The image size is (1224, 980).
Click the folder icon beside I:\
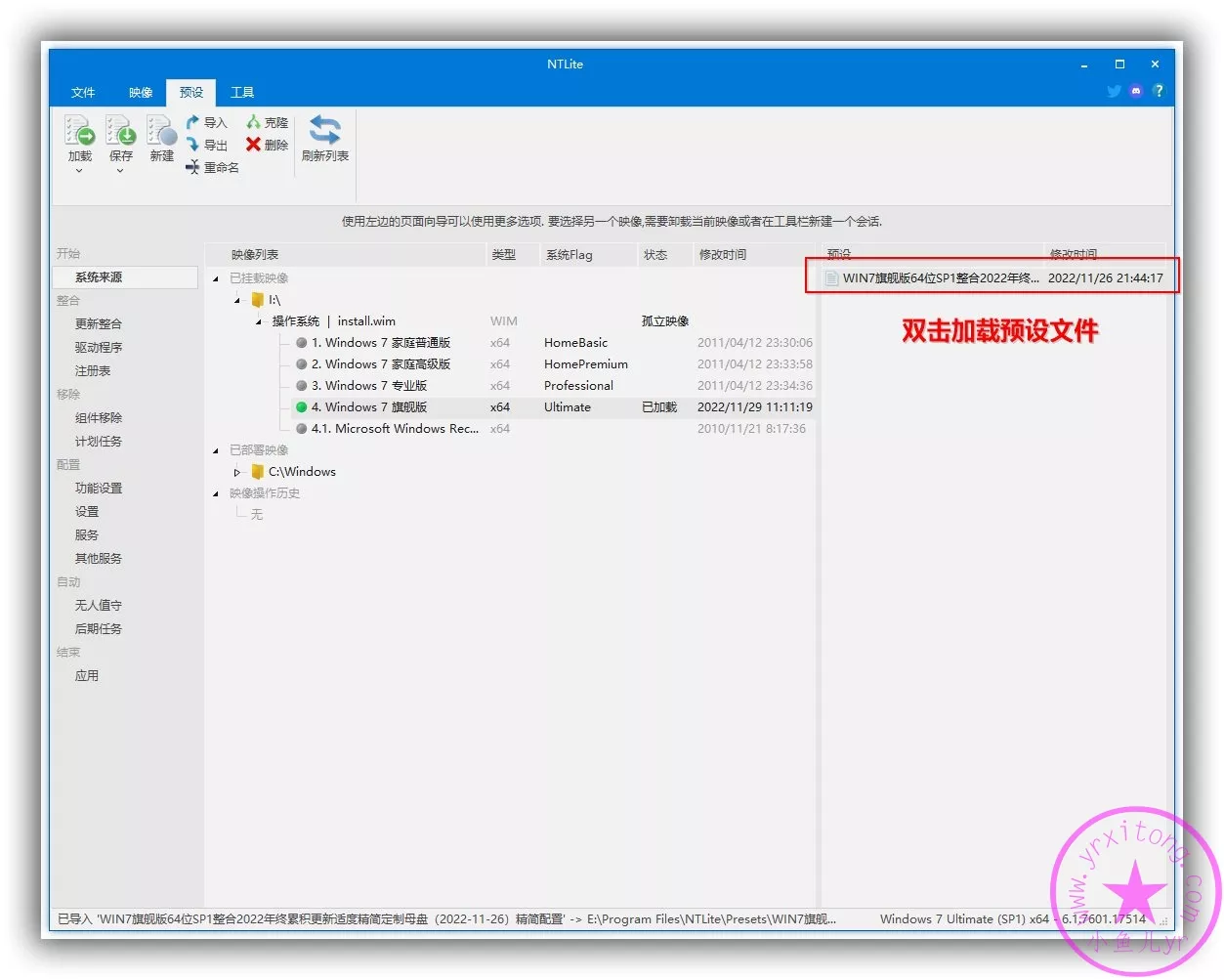click(x=258, y=300)
